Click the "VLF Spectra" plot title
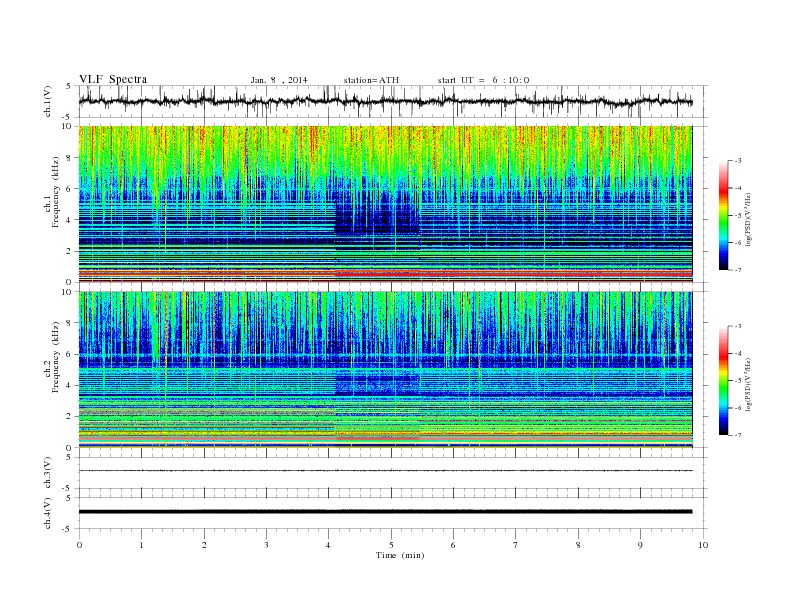The height and width of the screenshot is (612, 792). point(113,79)
